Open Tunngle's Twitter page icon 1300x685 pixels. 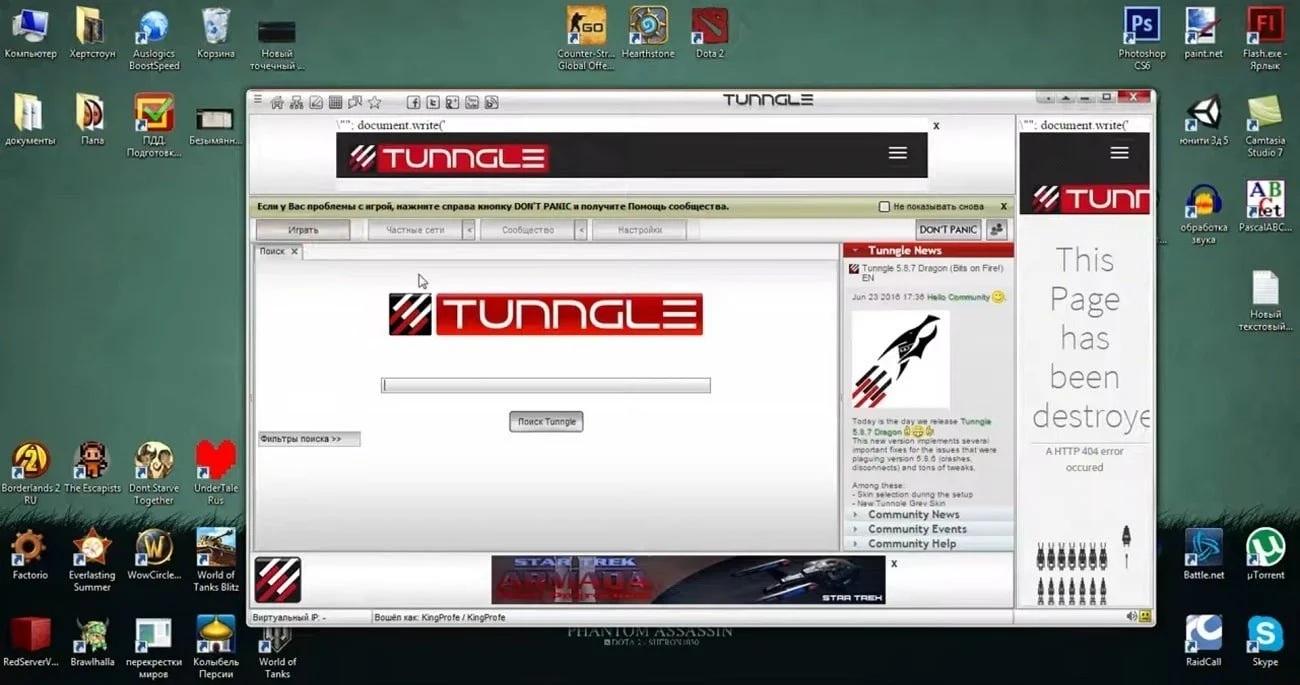coord(433,102)
